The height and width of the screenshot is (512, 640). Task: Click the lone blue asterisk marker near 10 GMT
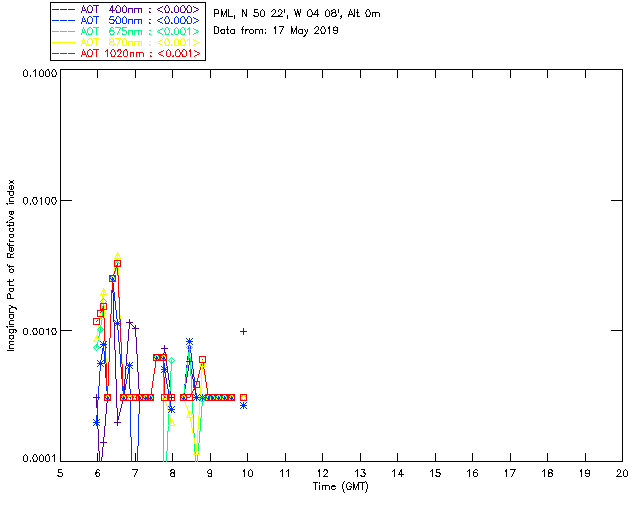(243, 405)
